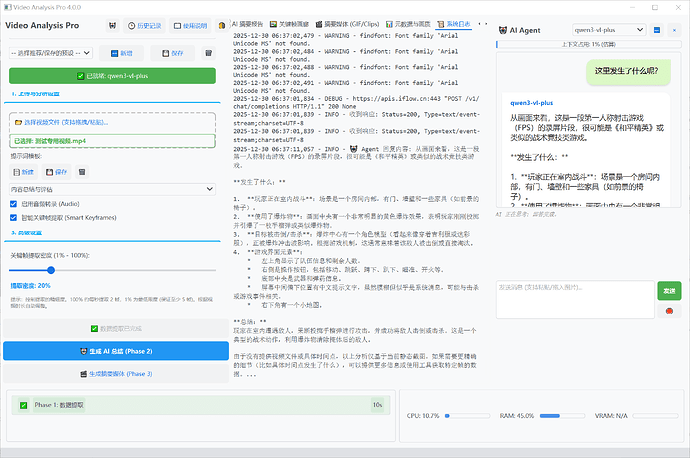
Task: Open the 使用说明 usage guide
Action: click(190, 26)
